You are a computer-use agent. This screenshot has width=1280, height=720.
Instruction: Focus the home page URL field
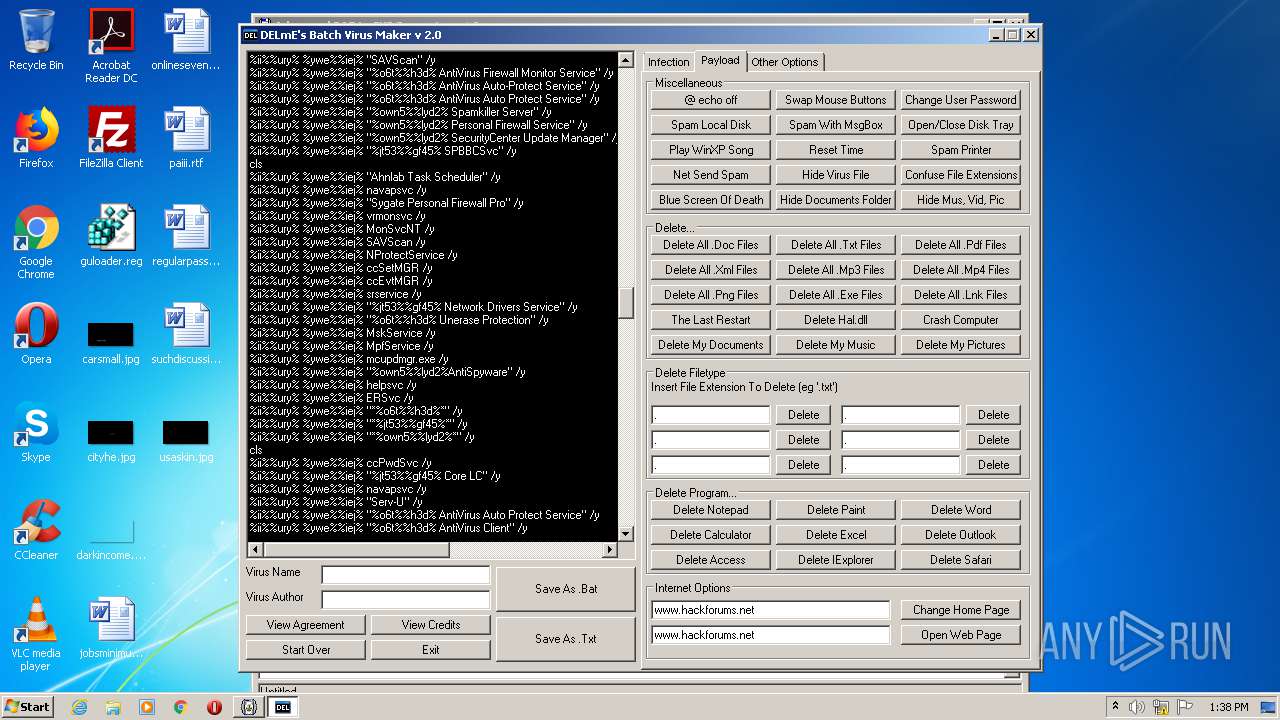point(770,610)
